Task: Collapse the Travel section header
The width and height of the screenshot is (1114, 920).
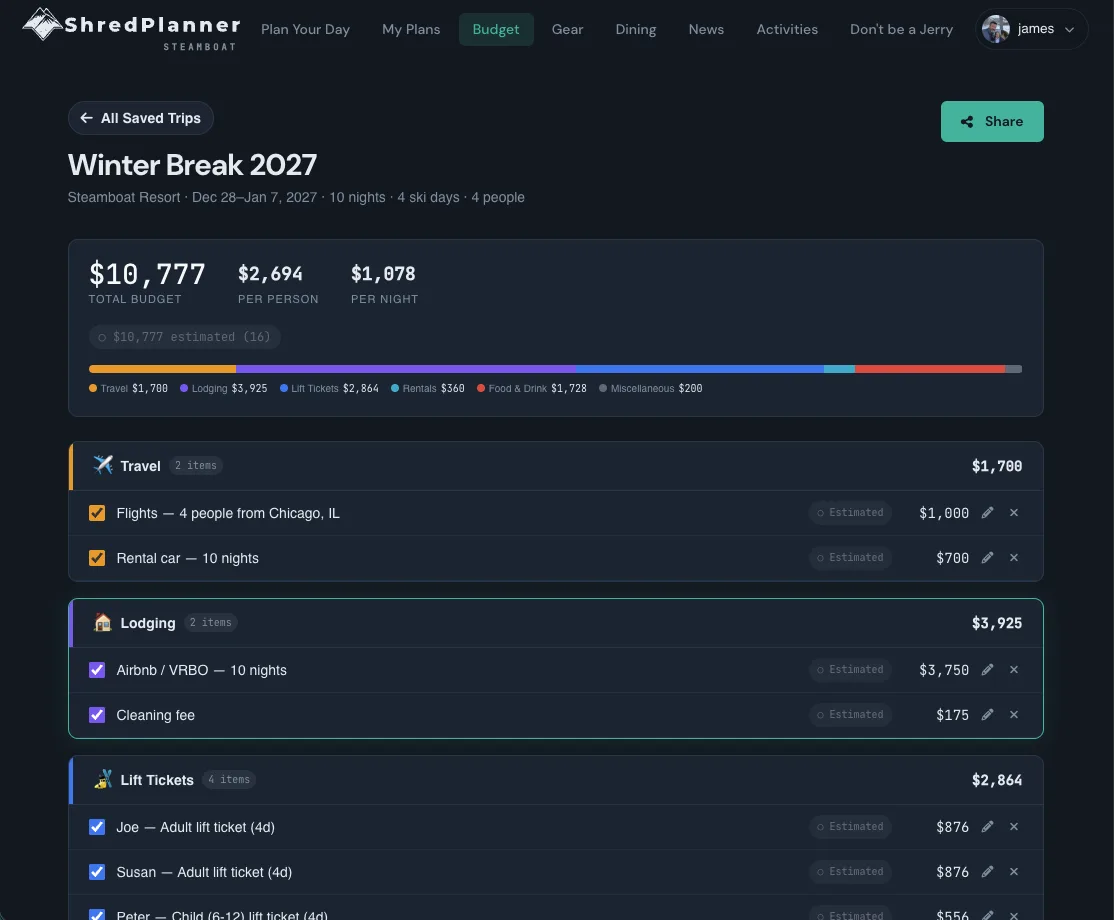Action: pyautogui.click(x=556, y=466)
